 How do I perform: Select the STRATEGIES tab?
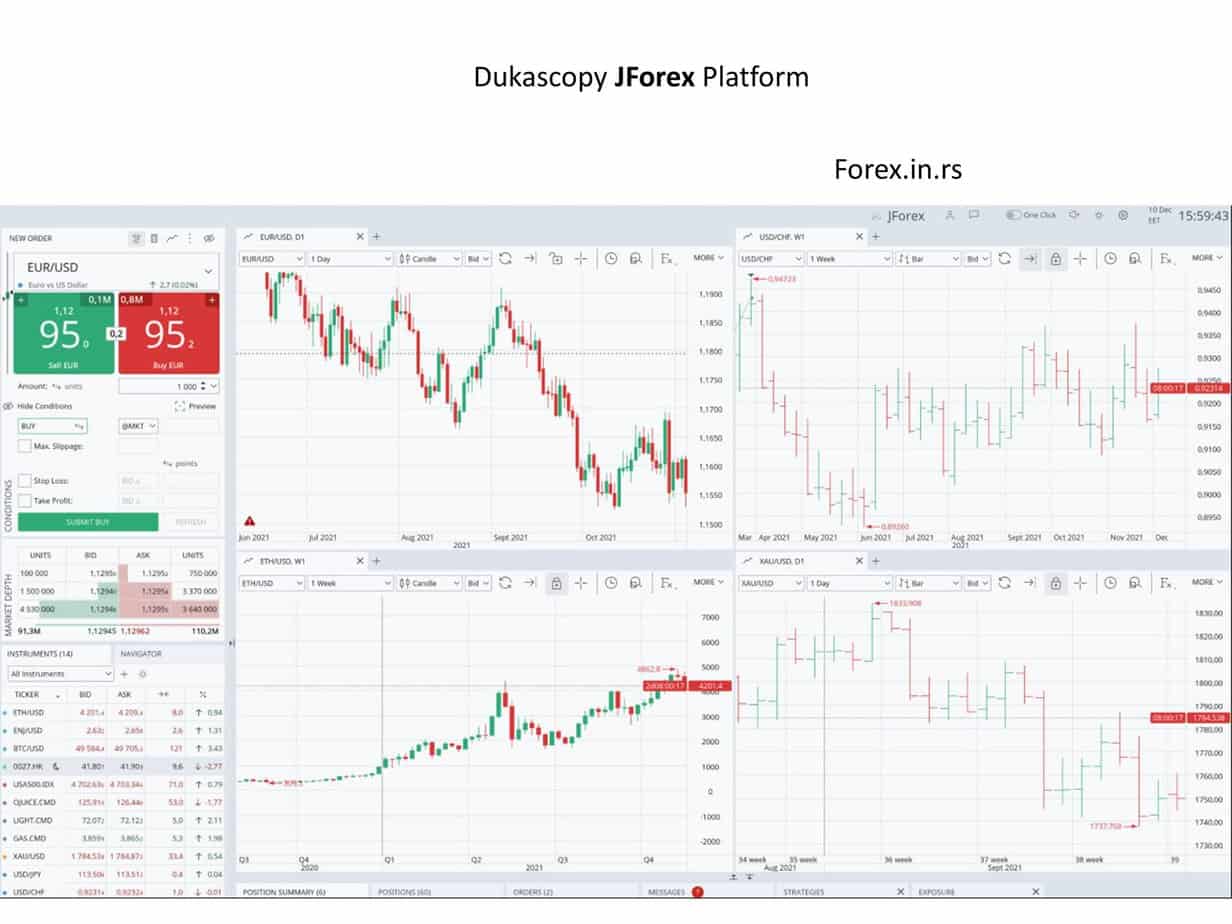(804, 891)
